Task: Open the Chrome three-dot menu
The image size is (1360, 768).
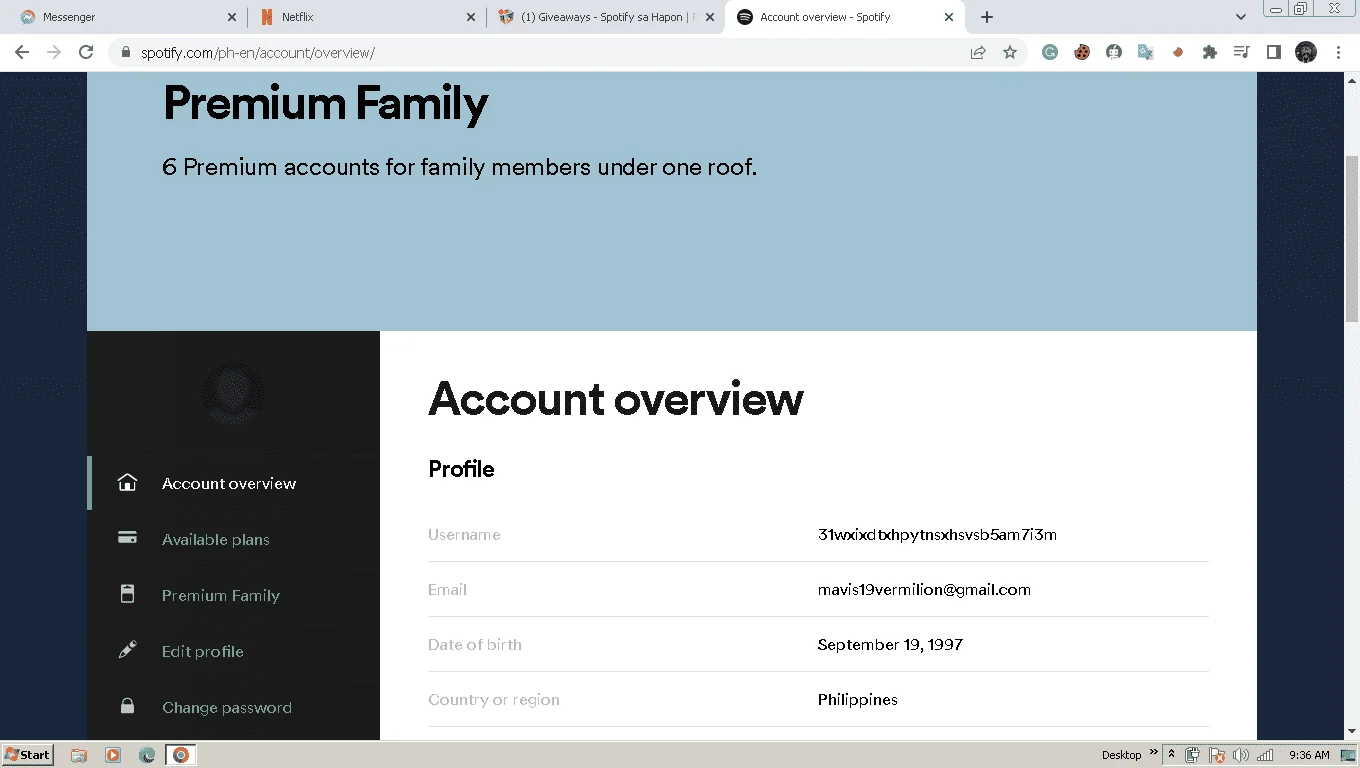Action: [x=1338, y=53]
